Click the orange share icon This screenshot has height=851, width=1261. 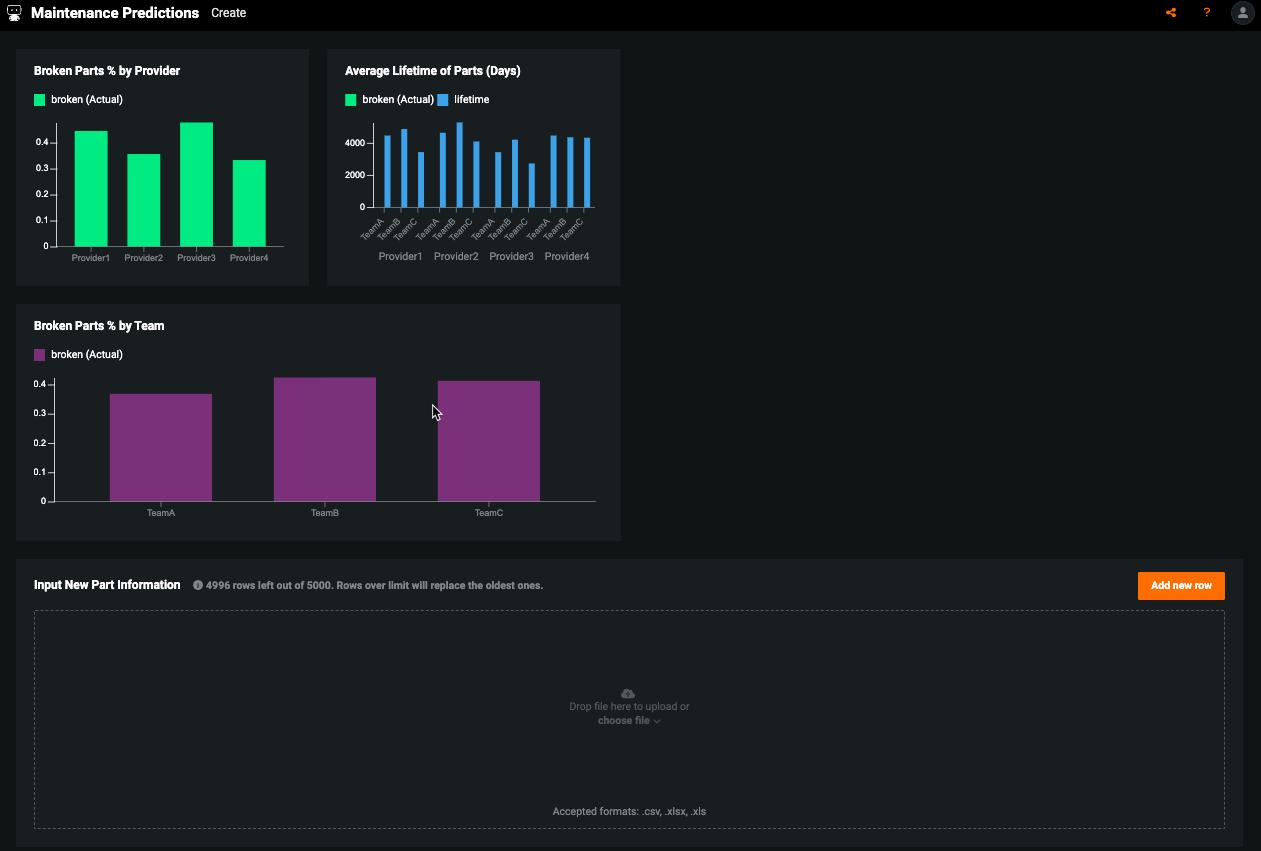point(1171,13)
